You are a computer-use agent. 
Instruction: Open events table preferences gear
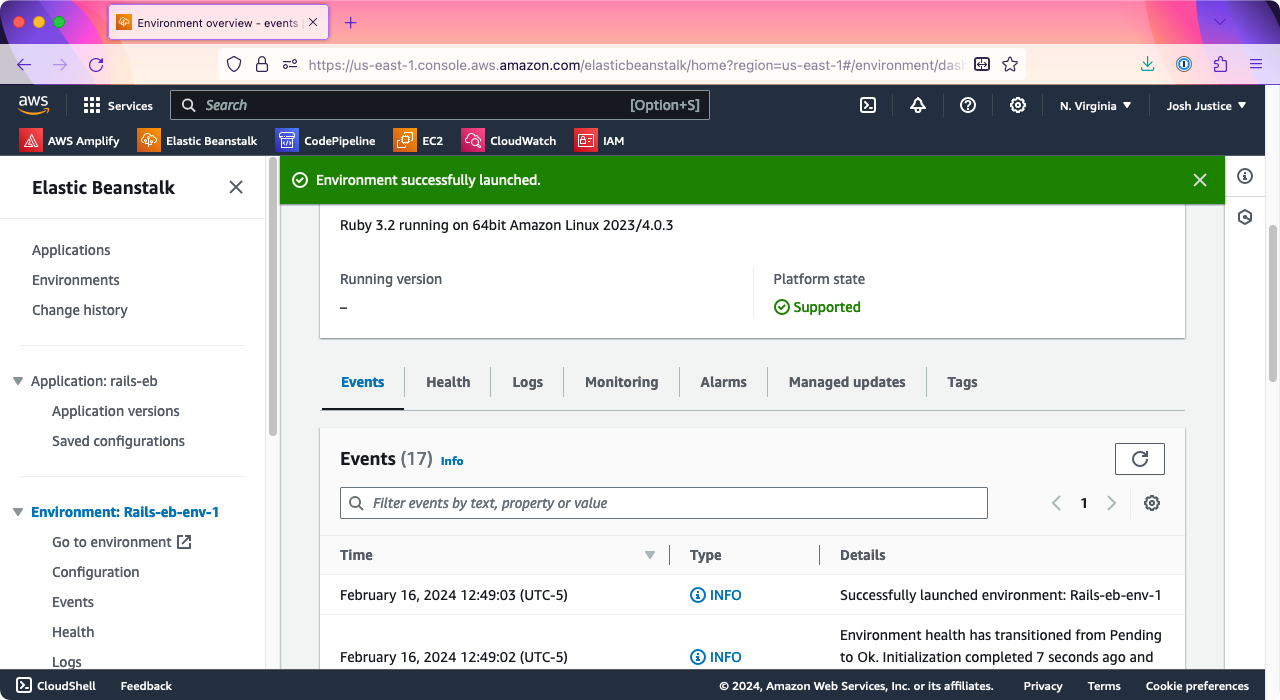pyautogui.click(x=1152, y=503)
